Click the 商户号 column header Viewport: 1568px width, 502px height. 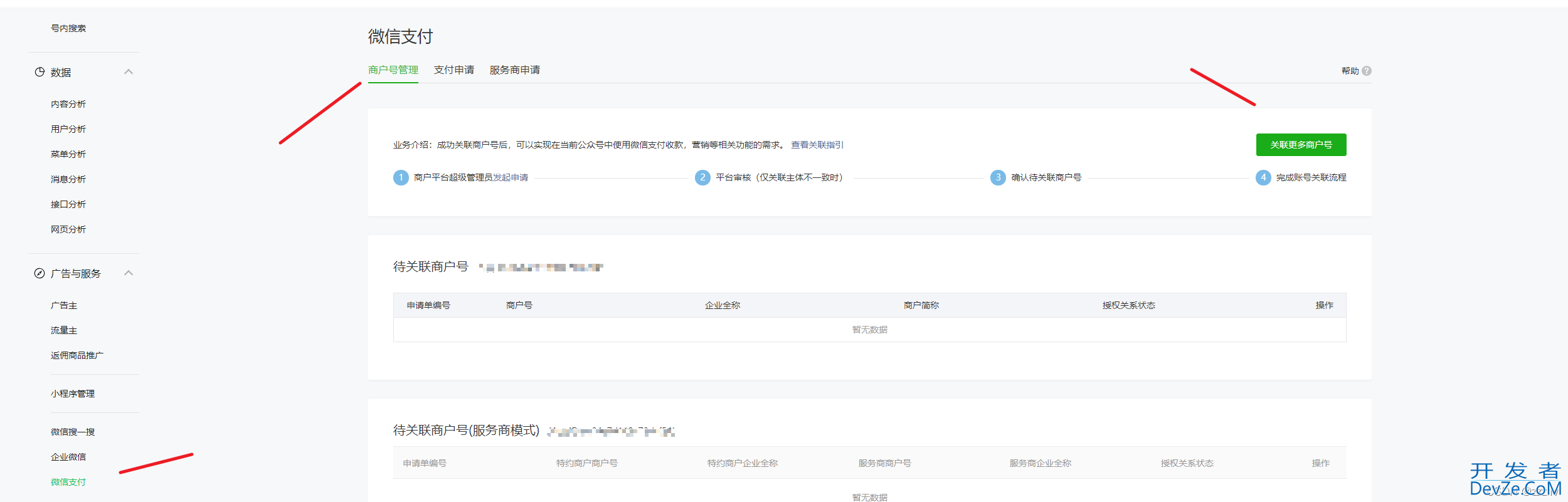click(519, 305)
